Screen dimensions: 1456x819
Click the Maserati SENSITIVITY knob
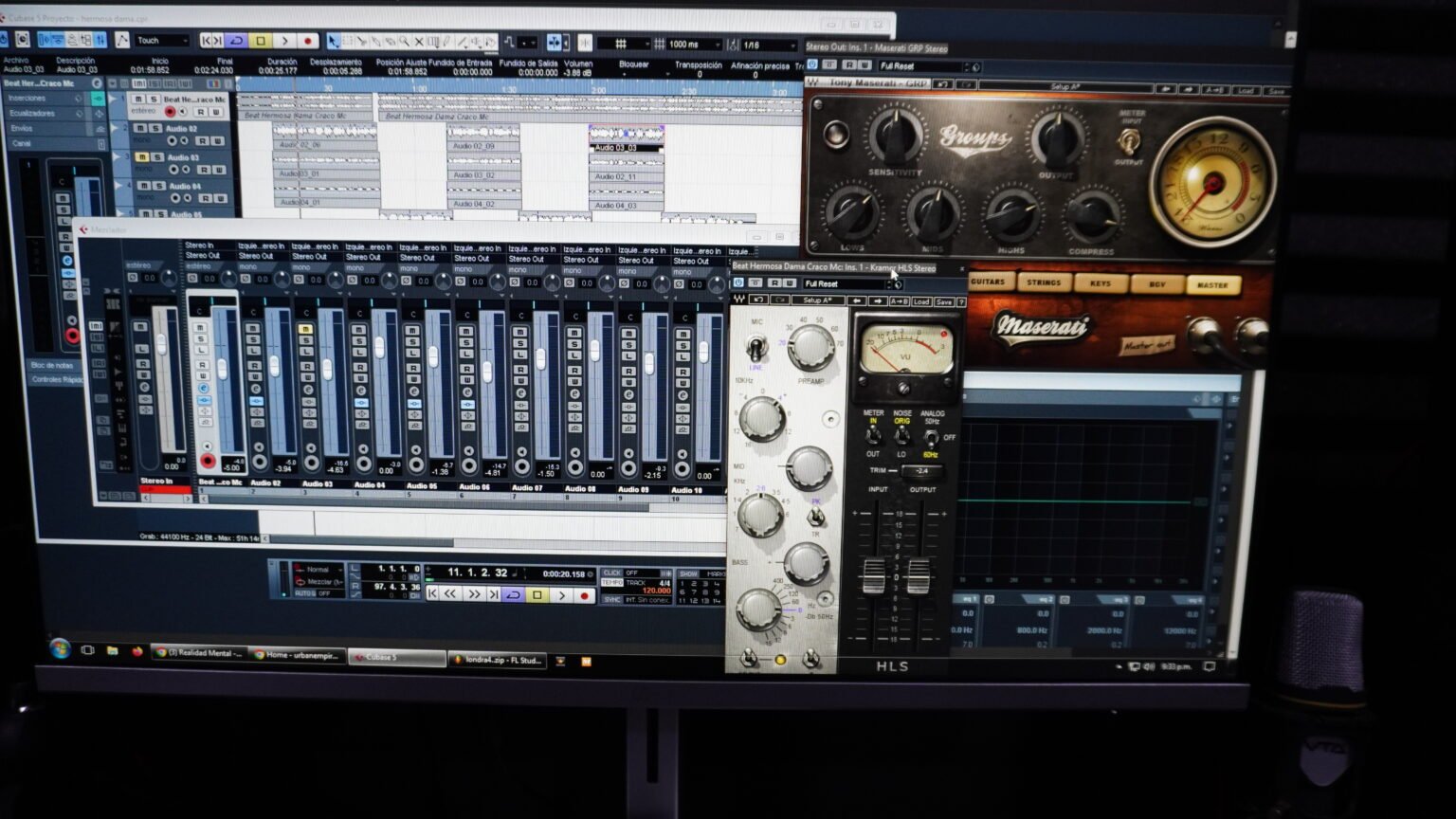(895, 136)
